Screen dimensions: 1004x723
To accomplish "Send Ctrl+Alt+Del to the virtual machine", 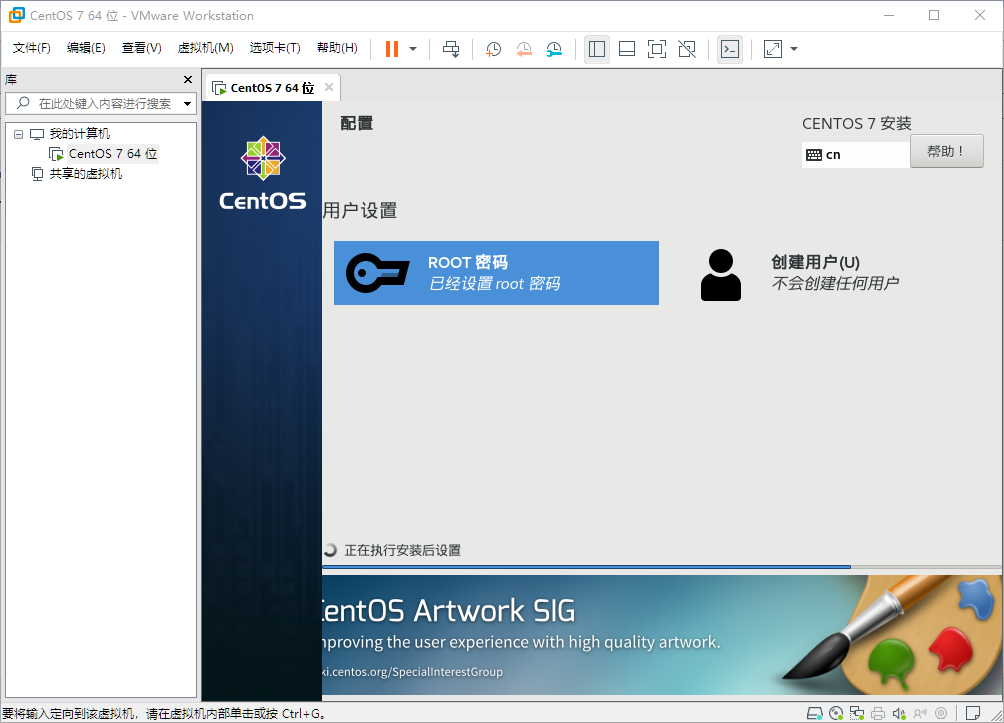I will click(x=451, y=49).
